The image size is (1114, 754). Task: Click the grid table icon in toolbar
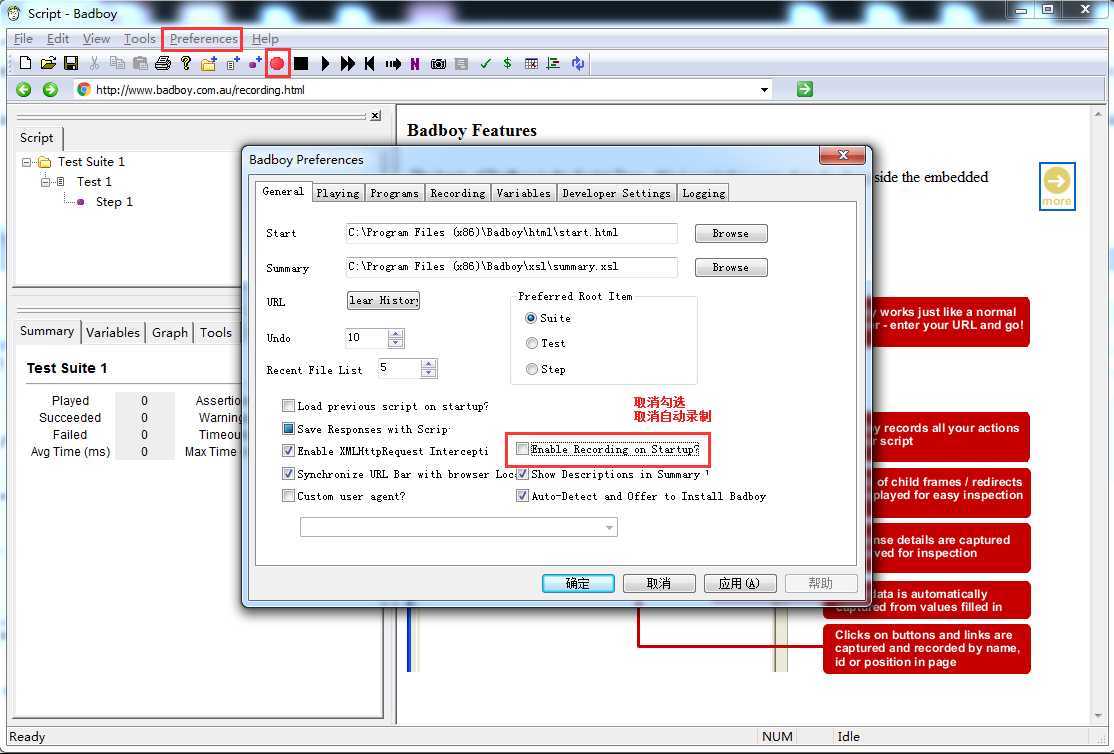click(531, 63)
